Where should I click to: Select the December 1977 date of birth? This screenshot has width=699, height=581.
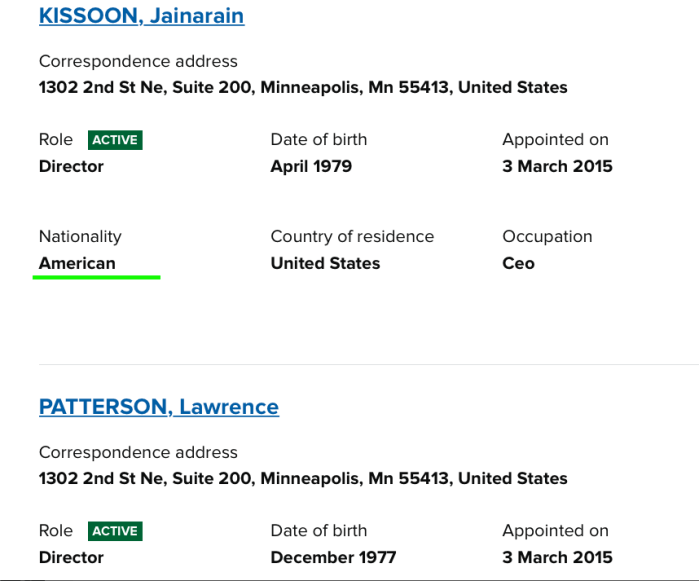(333, 557)
